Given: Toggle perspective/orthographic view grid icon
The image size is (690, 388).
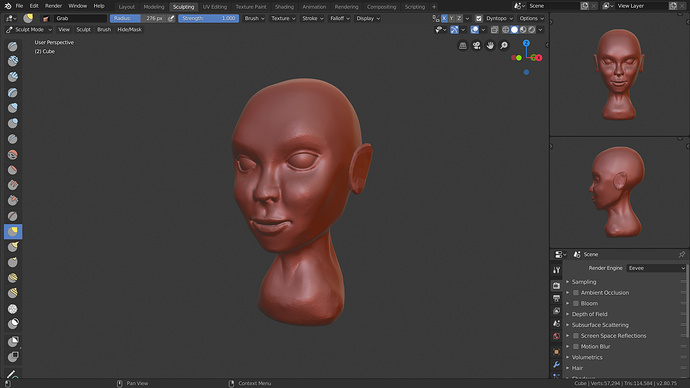Looking at the screenshot, I should pos(463,45).
